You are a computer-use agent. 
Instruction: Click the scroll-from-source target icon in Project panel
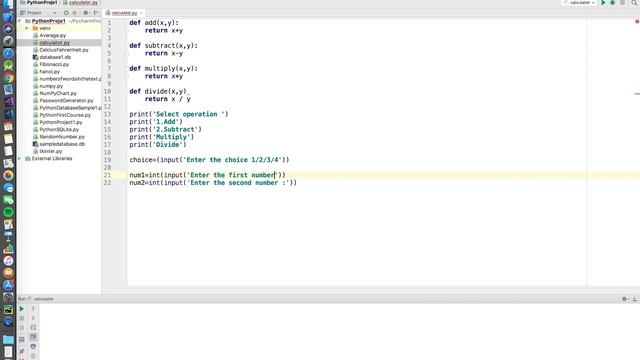tap(66, 13)
